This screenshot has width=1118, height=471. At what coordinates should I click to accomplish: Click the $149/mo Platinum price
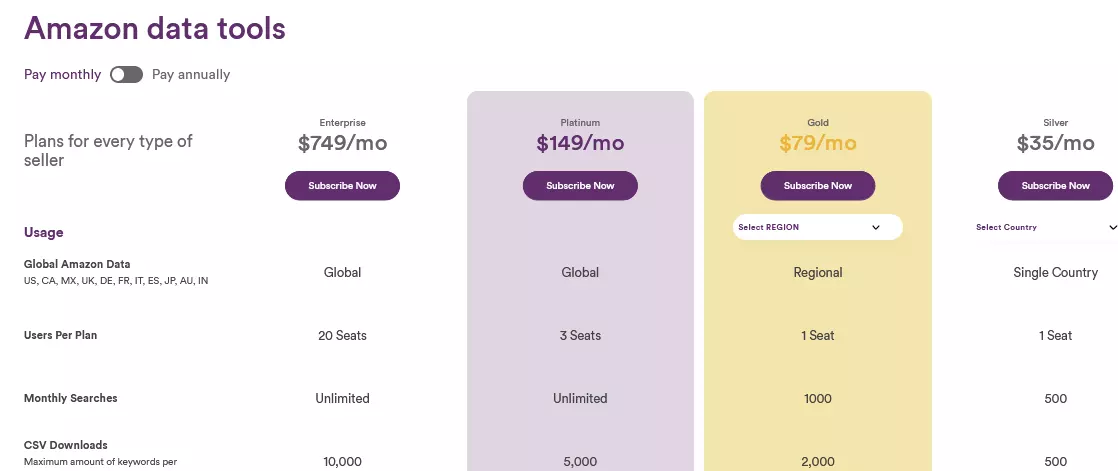580,143
